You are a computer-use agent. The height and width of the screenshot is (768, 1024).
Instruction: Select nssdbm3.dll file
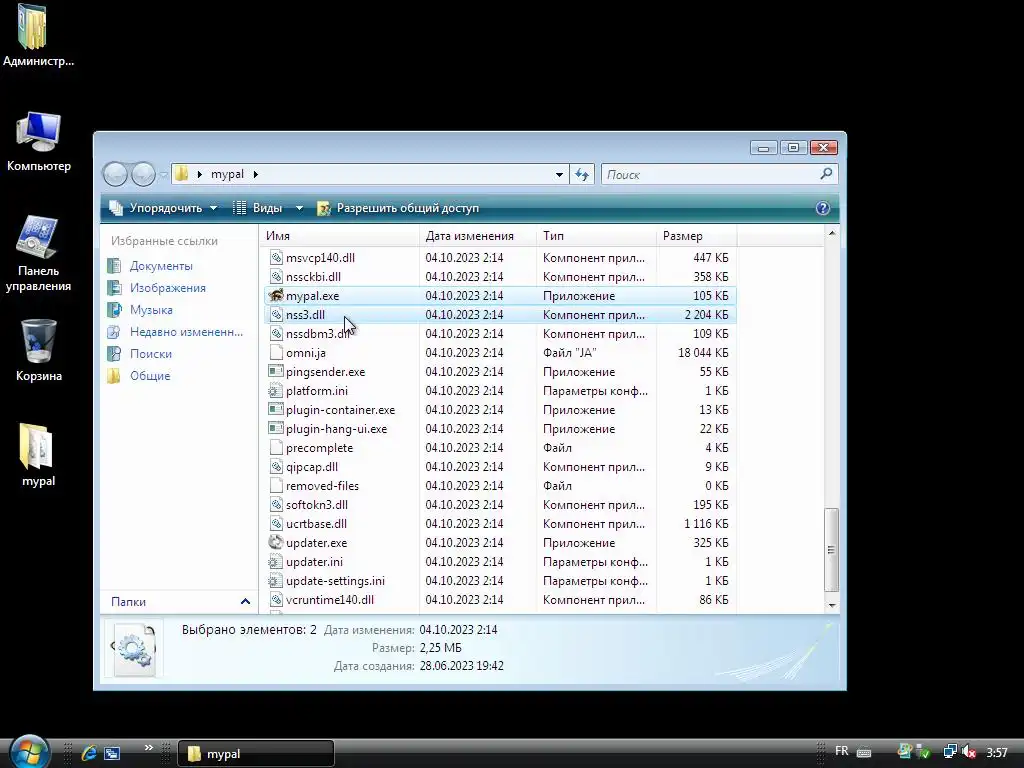317,334
